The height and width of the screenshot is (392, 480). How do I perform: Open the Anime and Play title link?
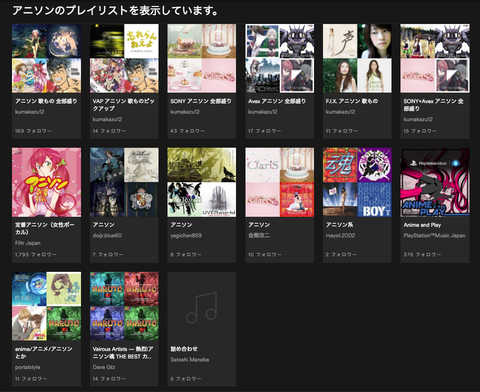pos(422,225)
